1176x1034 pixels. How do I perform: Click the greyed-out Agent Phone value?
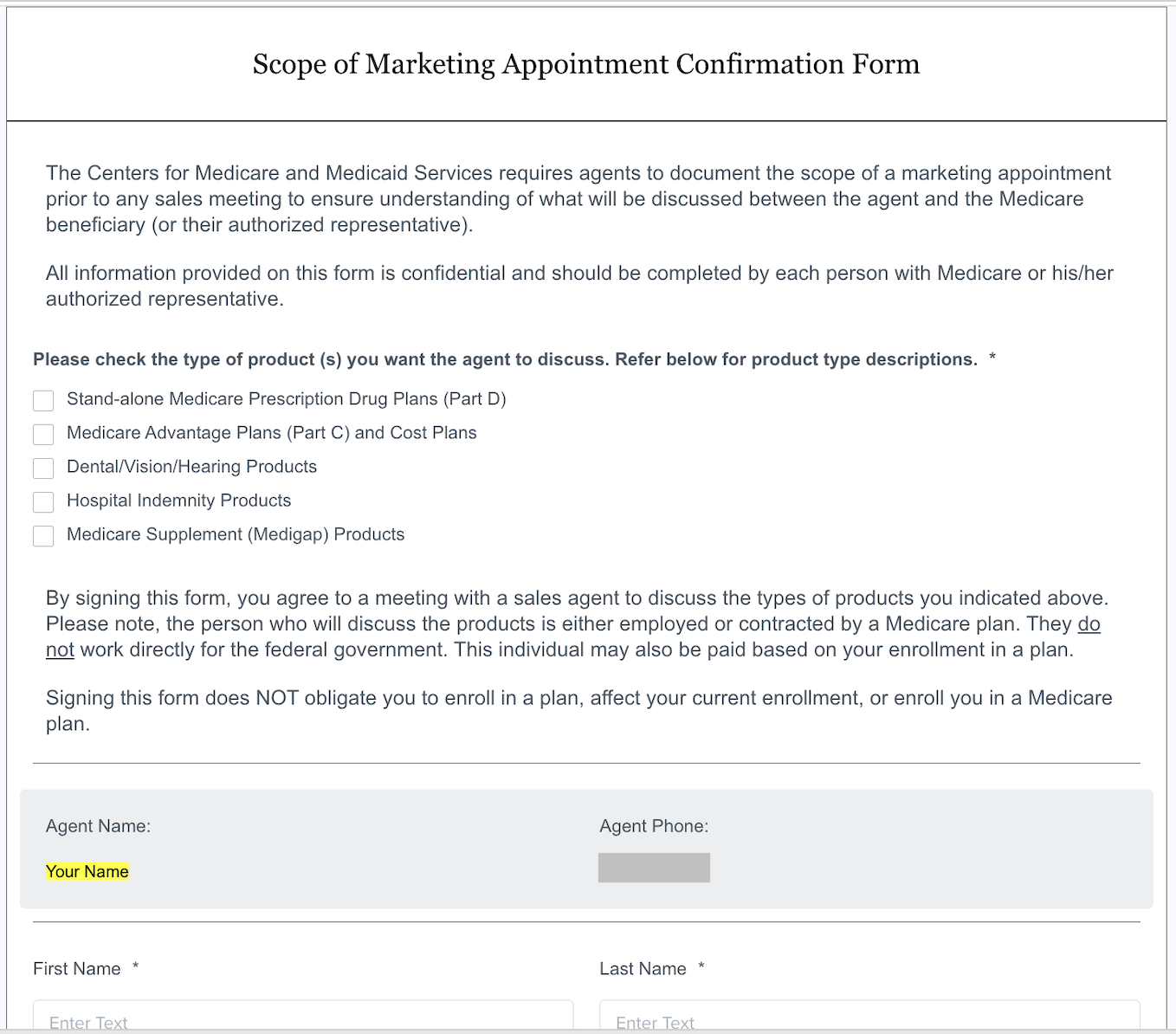pos(654,868)
